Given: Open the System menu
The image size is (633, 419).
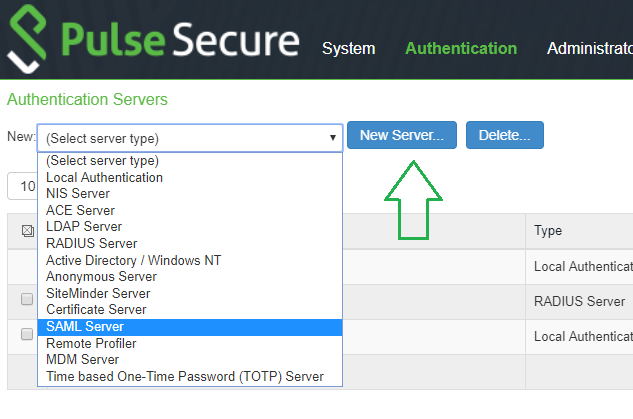Looking at the screenshot, I should pos(348,48).
